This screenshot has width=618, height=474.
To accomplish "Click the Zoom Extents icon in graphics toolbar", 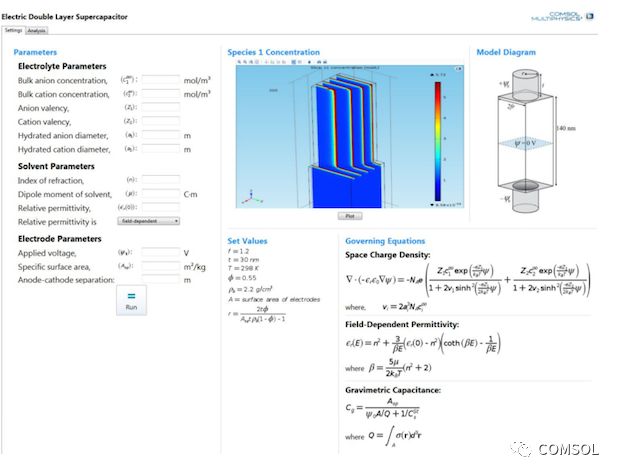I will point(257,62).
